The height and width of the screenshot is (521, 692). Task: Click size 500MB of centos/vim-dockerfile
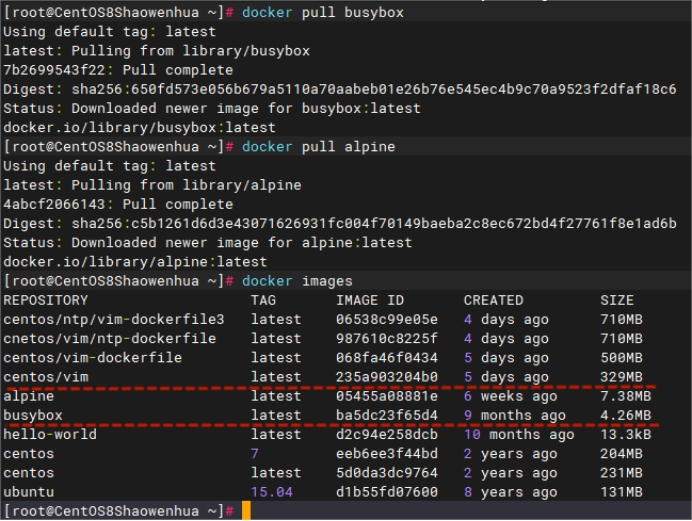pyautogui.click(x=621, y=358)
